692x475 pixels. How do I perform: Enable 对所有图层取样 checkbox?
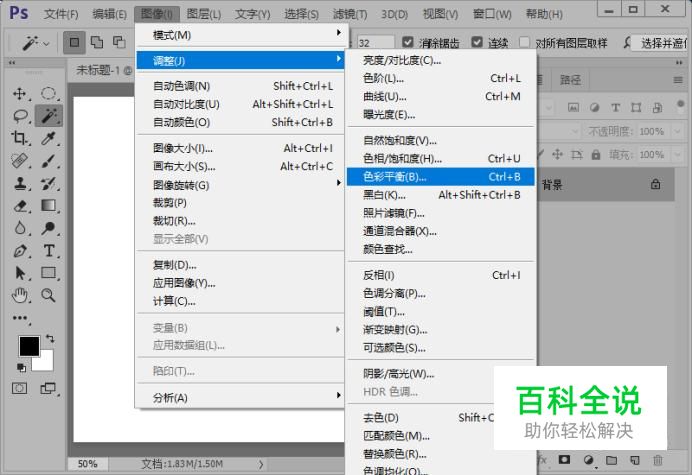pos(524,42)
